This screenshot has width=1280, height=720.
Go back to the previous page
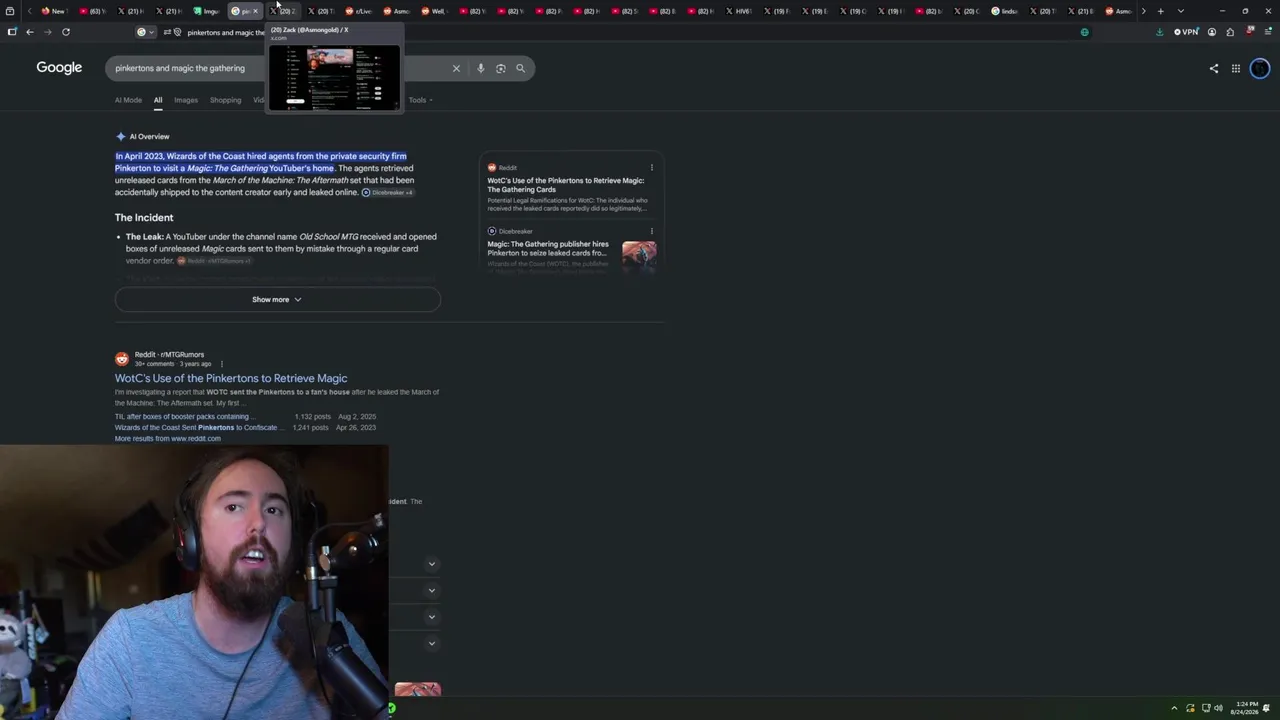(30, 32)
